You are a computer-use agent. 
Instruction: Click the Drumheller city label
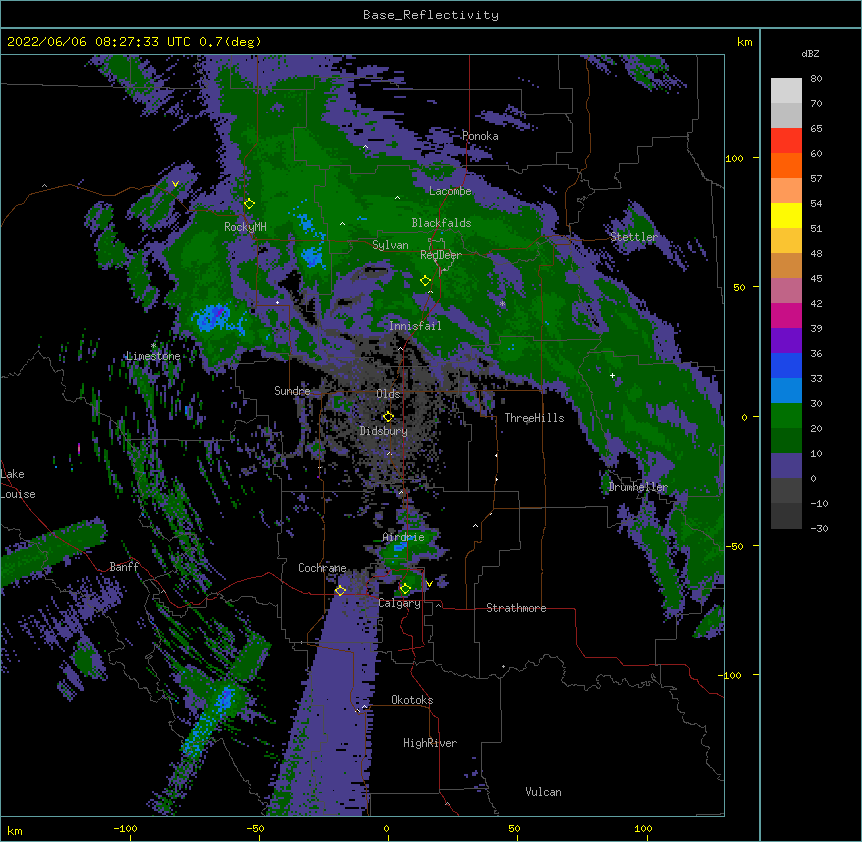click(638, 487)
